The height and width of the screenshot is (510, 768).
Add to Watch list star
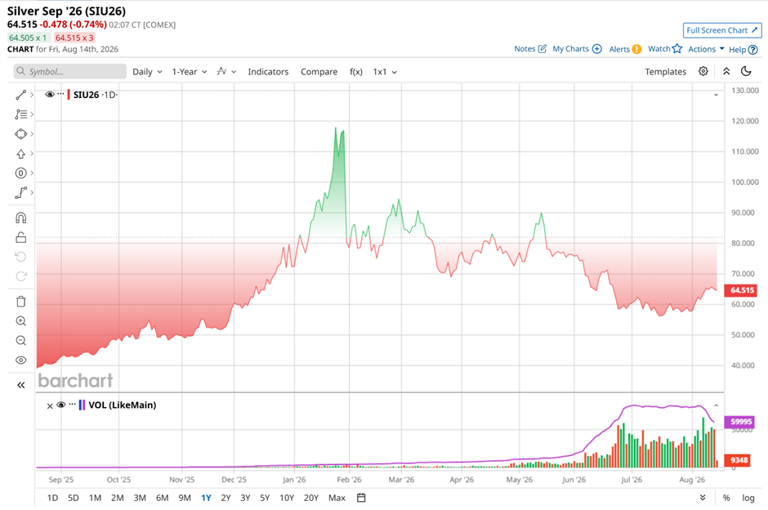point(665,49)
